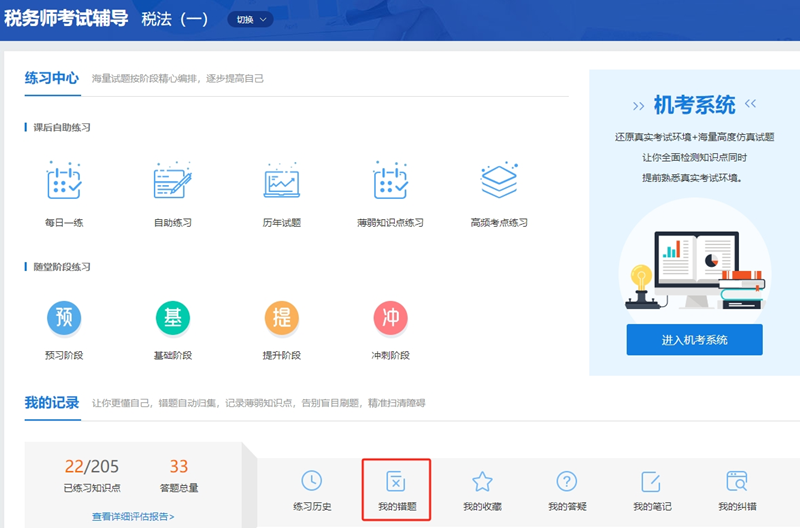Click the 随堂阶段练习 section label
This screenshot has width=800, height=528.
(x=62, y=267)
